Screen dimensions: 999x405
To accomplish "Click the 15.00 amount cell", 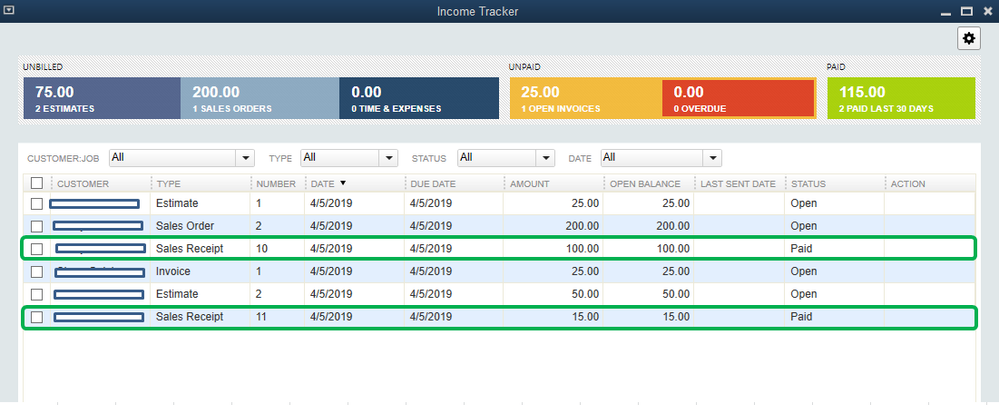I will point(585,317).
